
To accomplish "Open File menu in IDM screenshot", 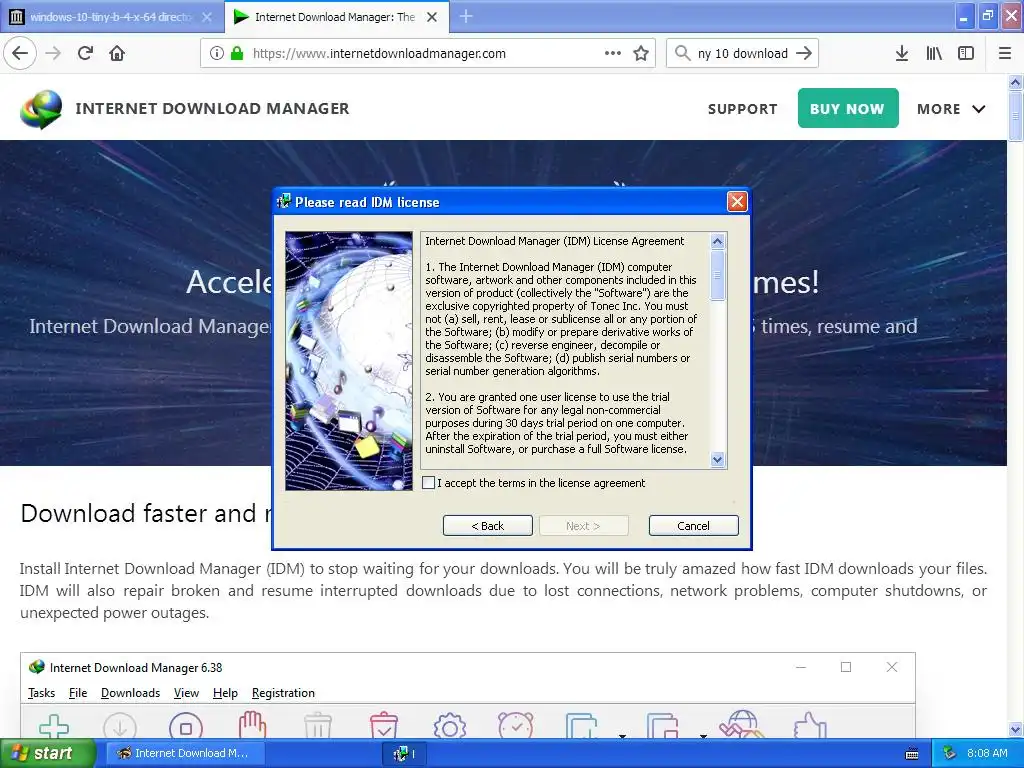I will [78, 693].
